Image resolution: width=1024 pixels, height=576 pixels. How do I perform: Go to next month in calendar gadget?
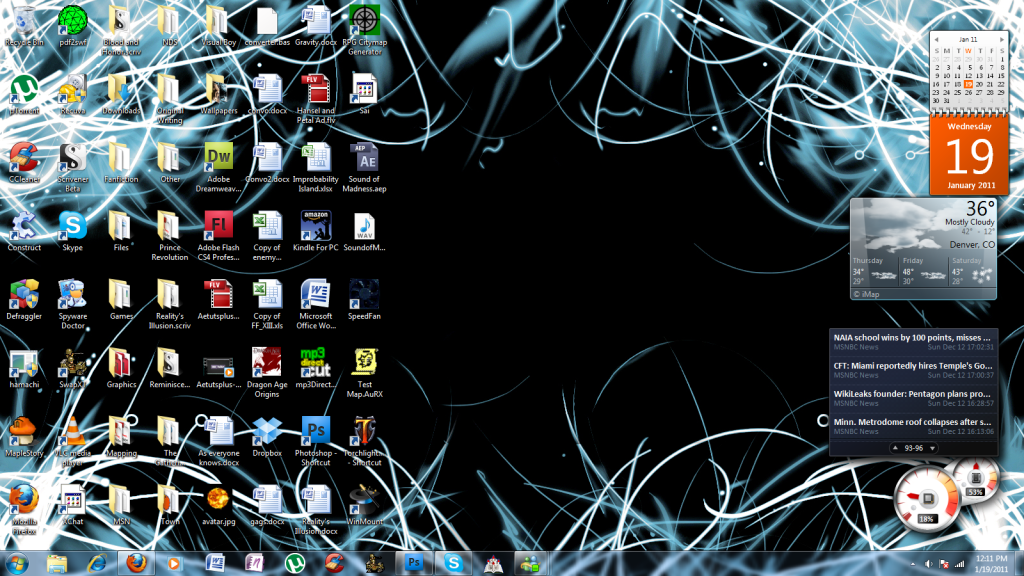pos(1002,39)
